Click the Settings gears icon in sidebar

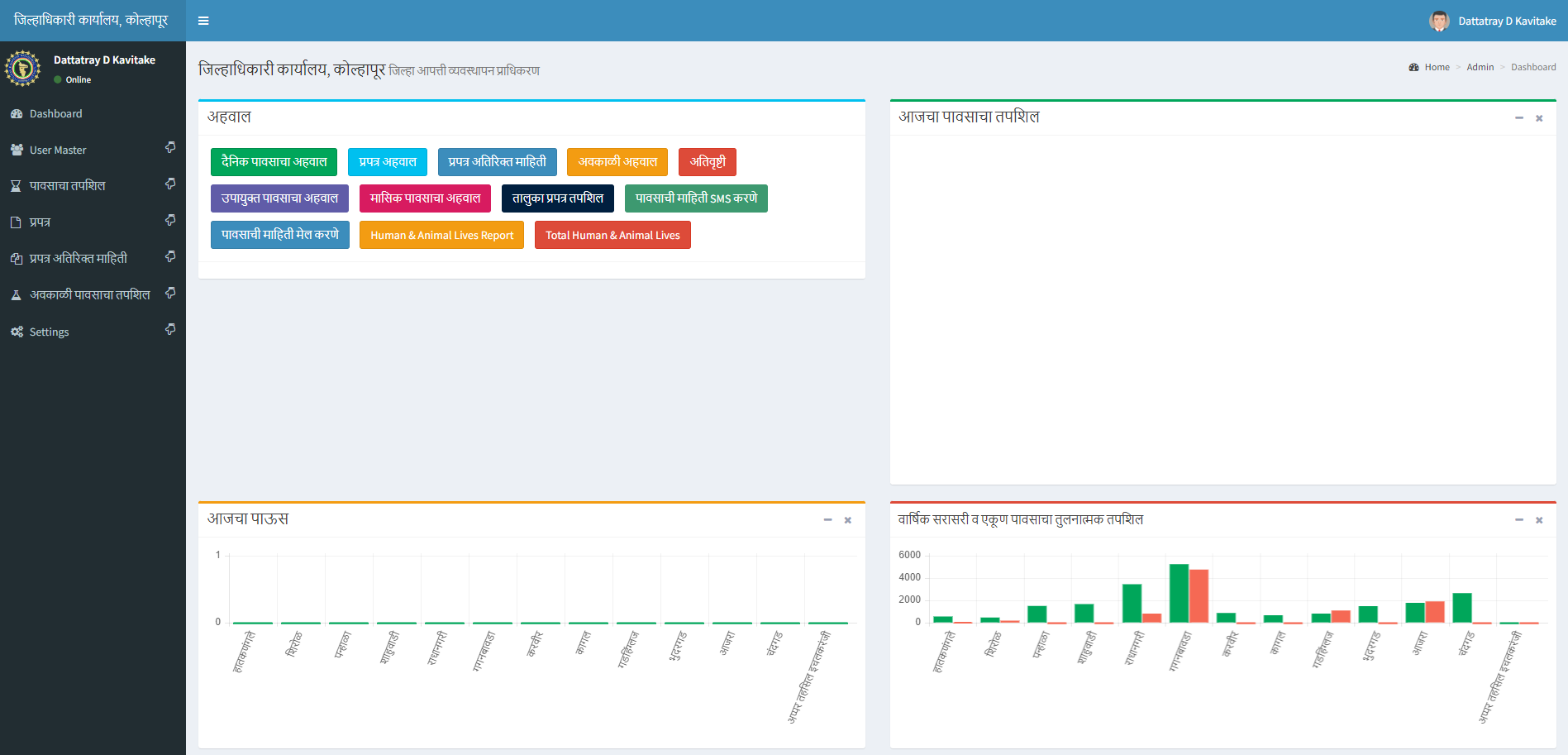[17, 332]
